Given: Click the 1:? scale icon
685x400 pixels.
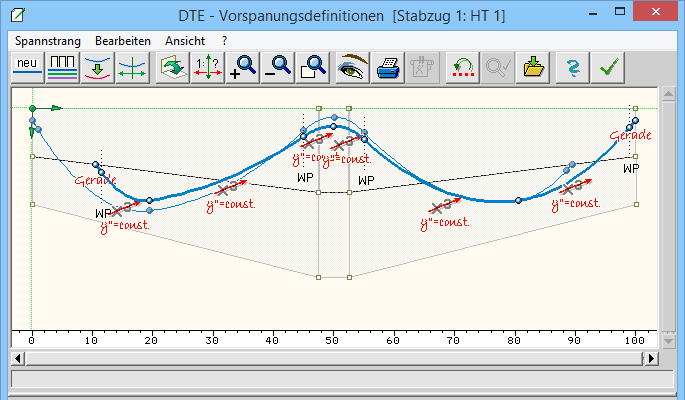Looking at the screenshot, I should click(208, 68).
